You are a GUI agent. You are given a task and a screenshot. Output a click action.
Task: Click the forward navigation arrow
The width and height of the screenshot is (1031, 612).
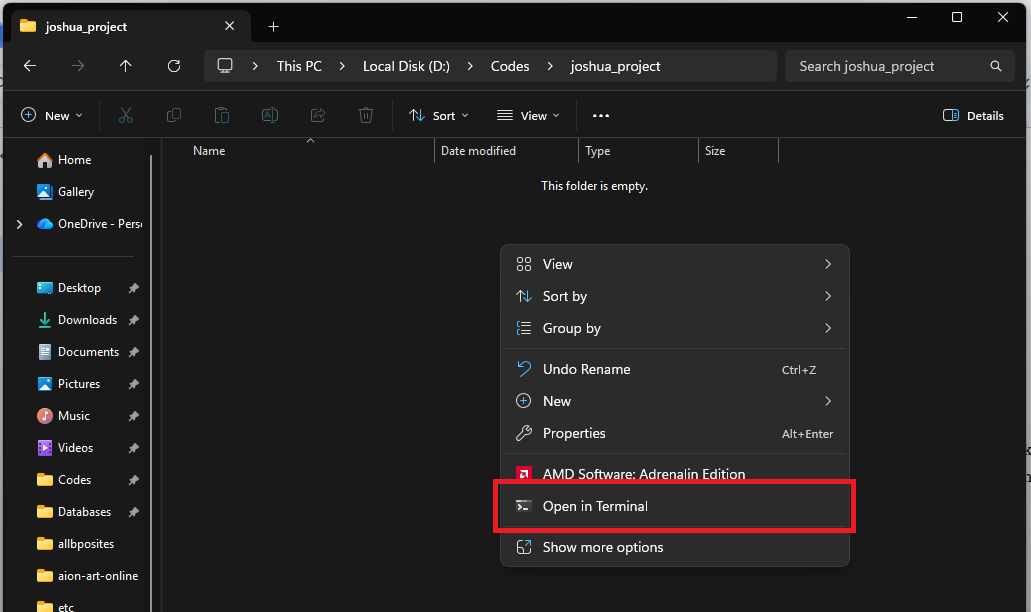coord(78,66)
